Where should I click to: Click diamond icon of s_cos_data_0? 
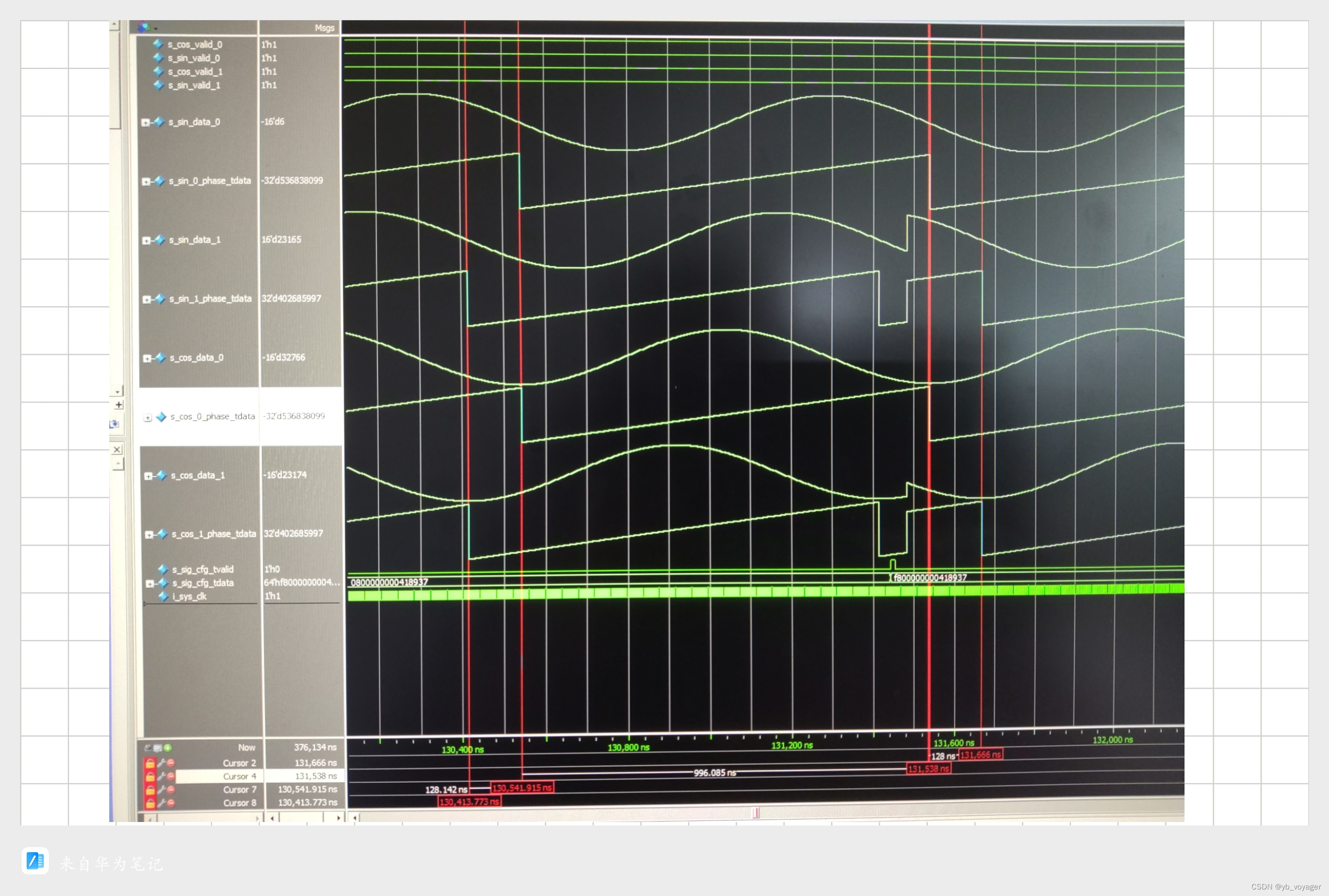pyautogui.click(x=161, y=358)
